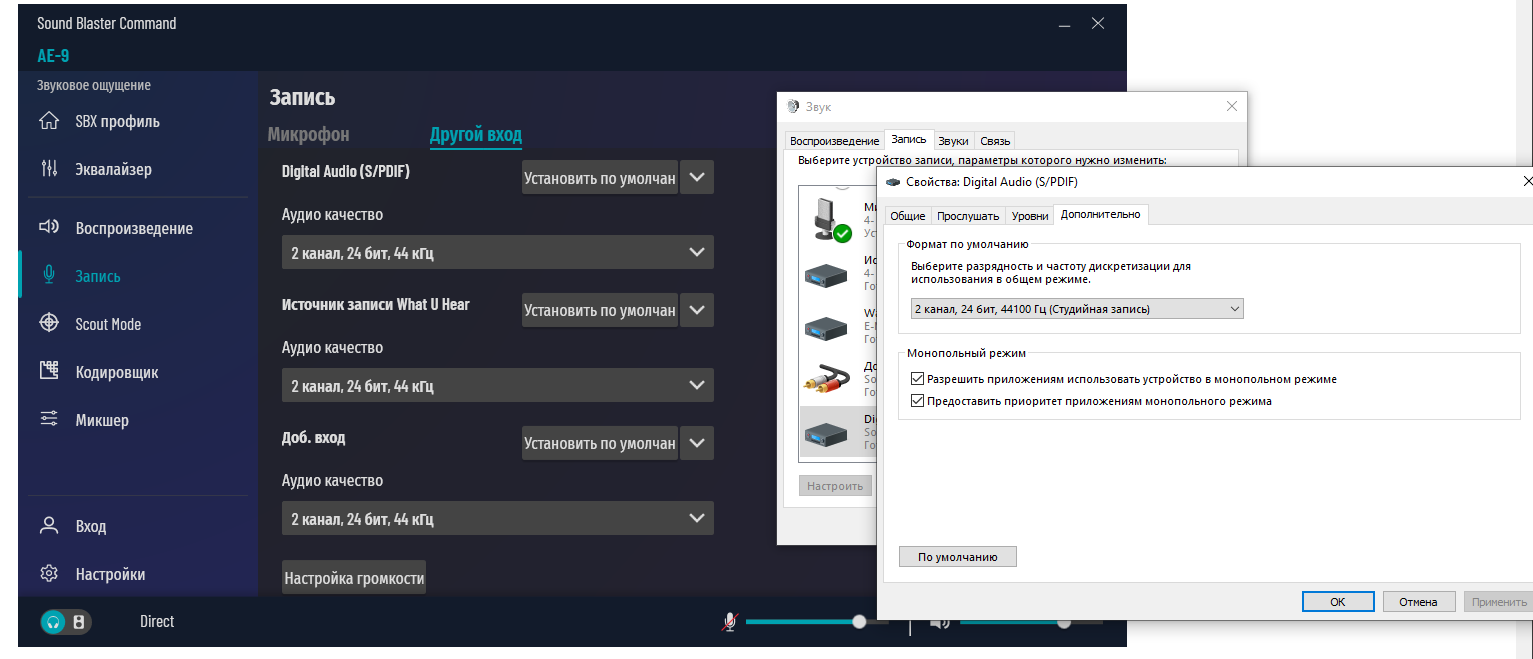Expand arrow next to What U Hear default button
1533x659 pixels.
698,310
